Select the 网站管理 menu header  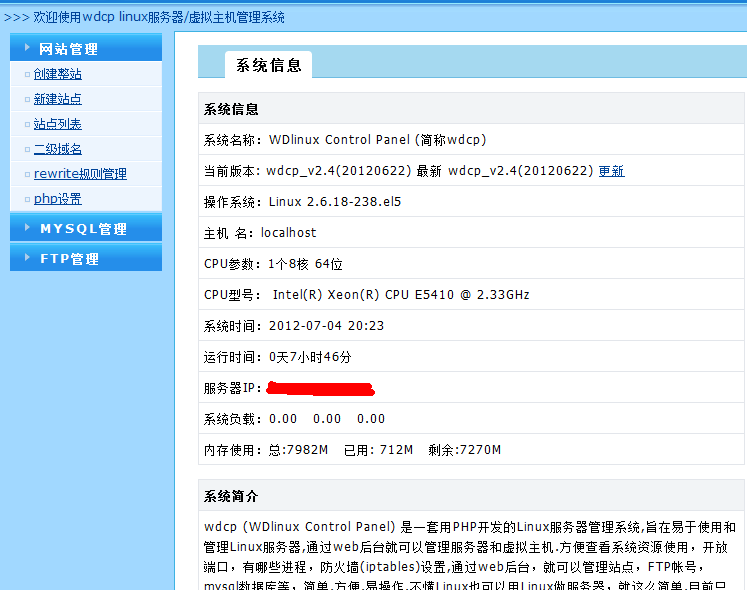[x=68, y=49]
